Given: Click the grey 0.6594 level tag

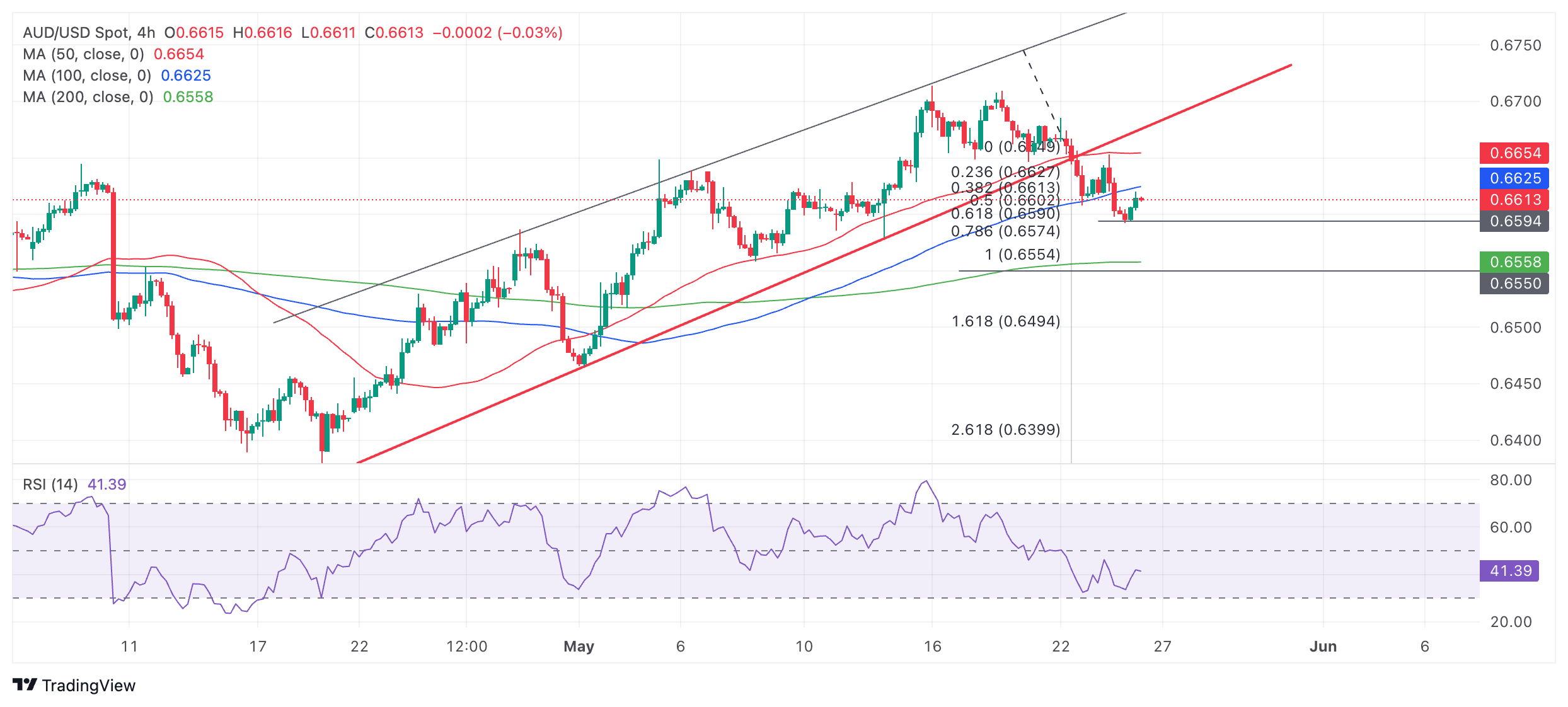Looking at the screenshot, I should [1514, 221].
